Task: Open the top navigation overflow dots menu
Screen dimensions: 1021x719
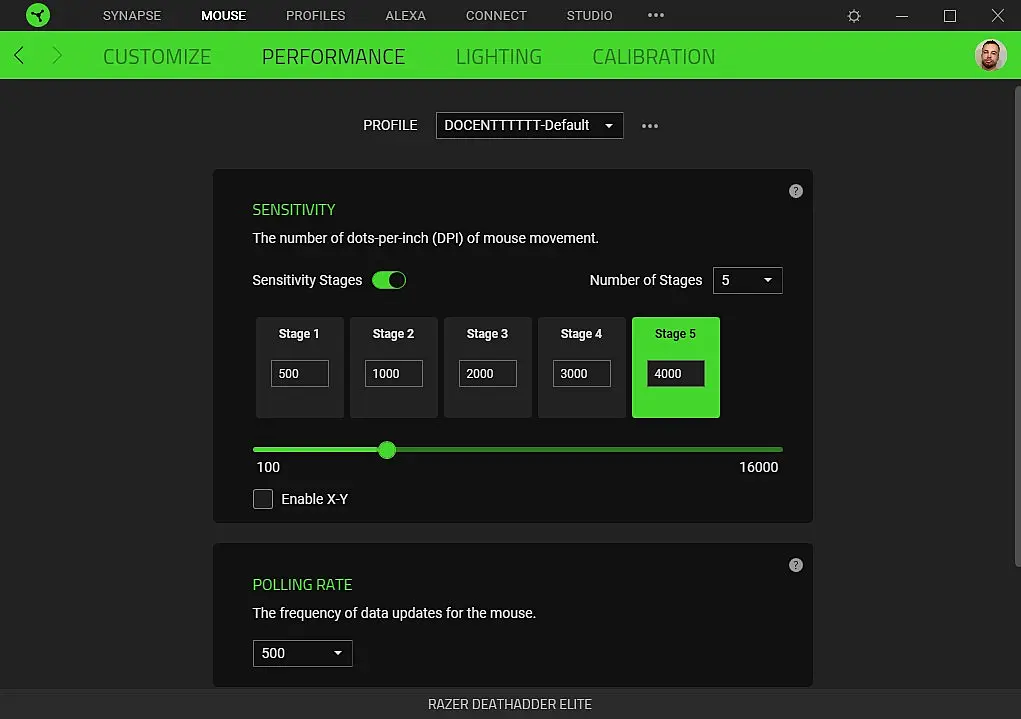Action: [656, 15]
